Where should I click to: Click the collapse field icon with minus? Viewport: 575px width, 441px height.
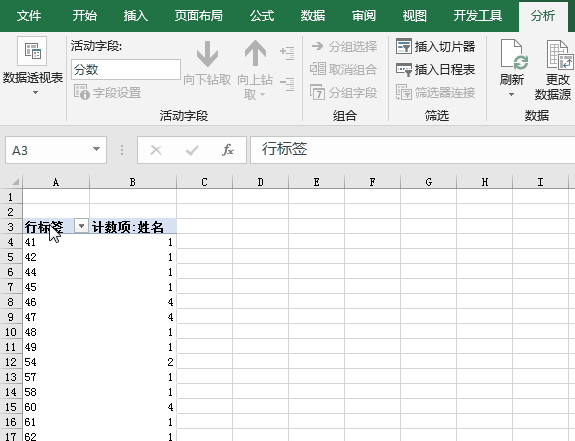[x=287, y=84]
